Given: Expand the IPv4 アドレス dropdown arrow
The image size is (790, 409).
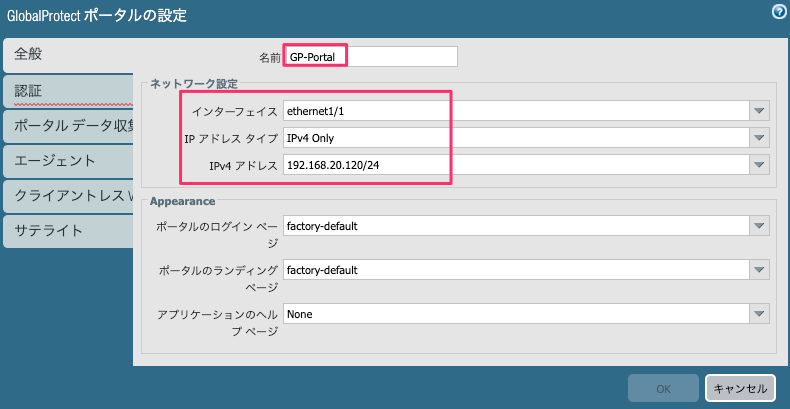Looking at the screenshot, I should (760, 164).
